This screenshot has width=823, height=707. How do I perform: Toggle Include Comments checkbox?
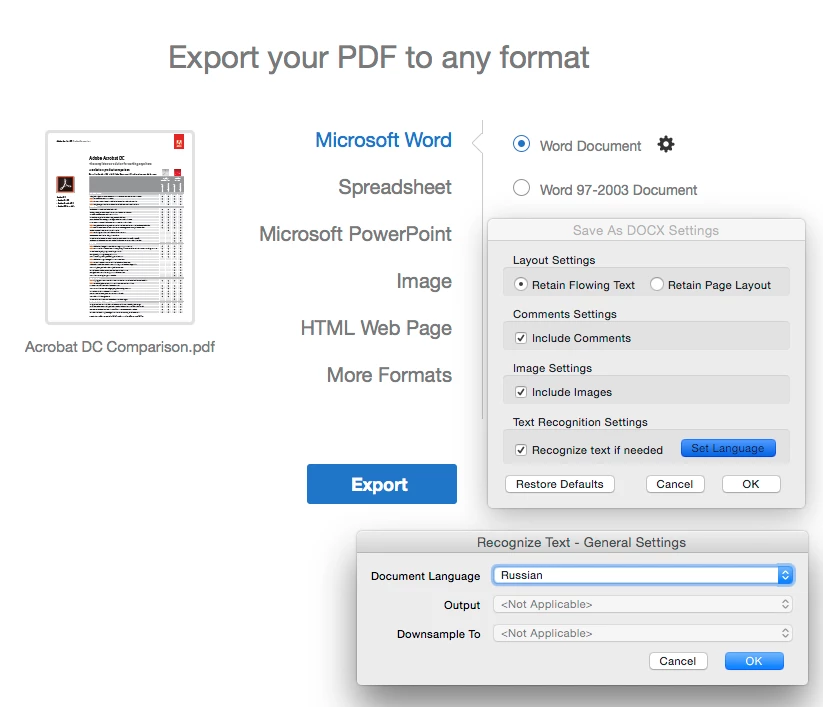point(521,338)
